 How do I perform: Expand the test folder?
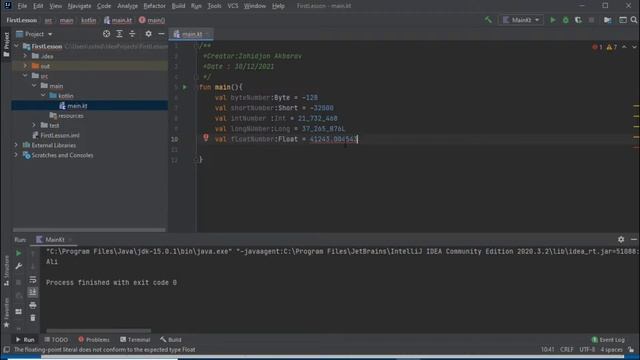coord(34,125)
